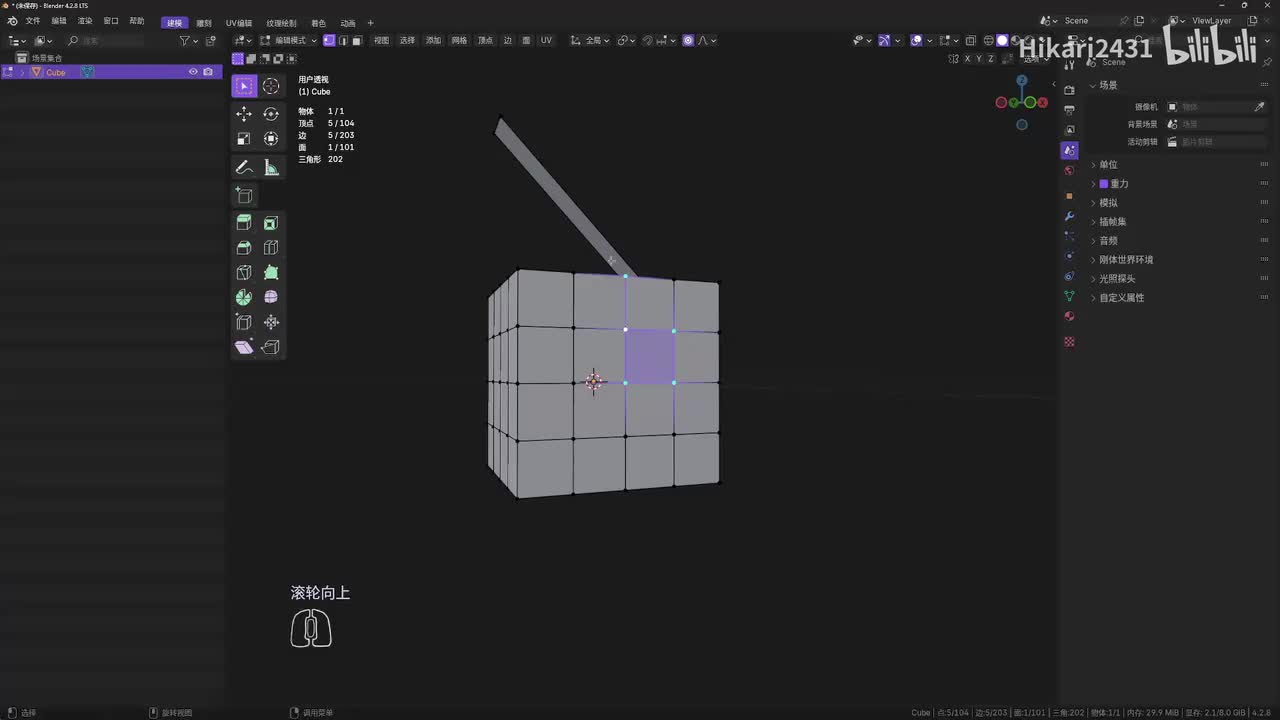Click the Cube object in outliner

(x=55, y=72)
